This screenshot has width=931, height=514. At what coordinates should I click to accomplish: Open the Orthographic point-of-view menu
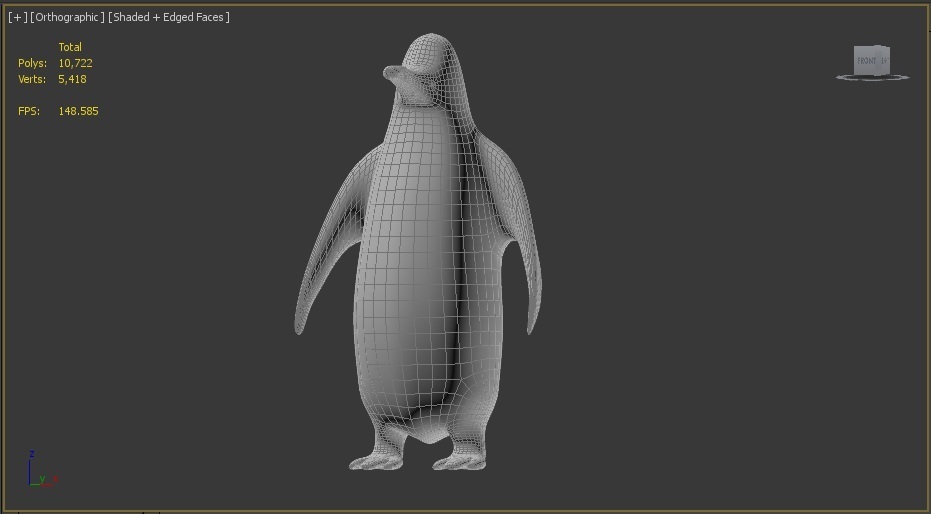[x=67, y=17]
